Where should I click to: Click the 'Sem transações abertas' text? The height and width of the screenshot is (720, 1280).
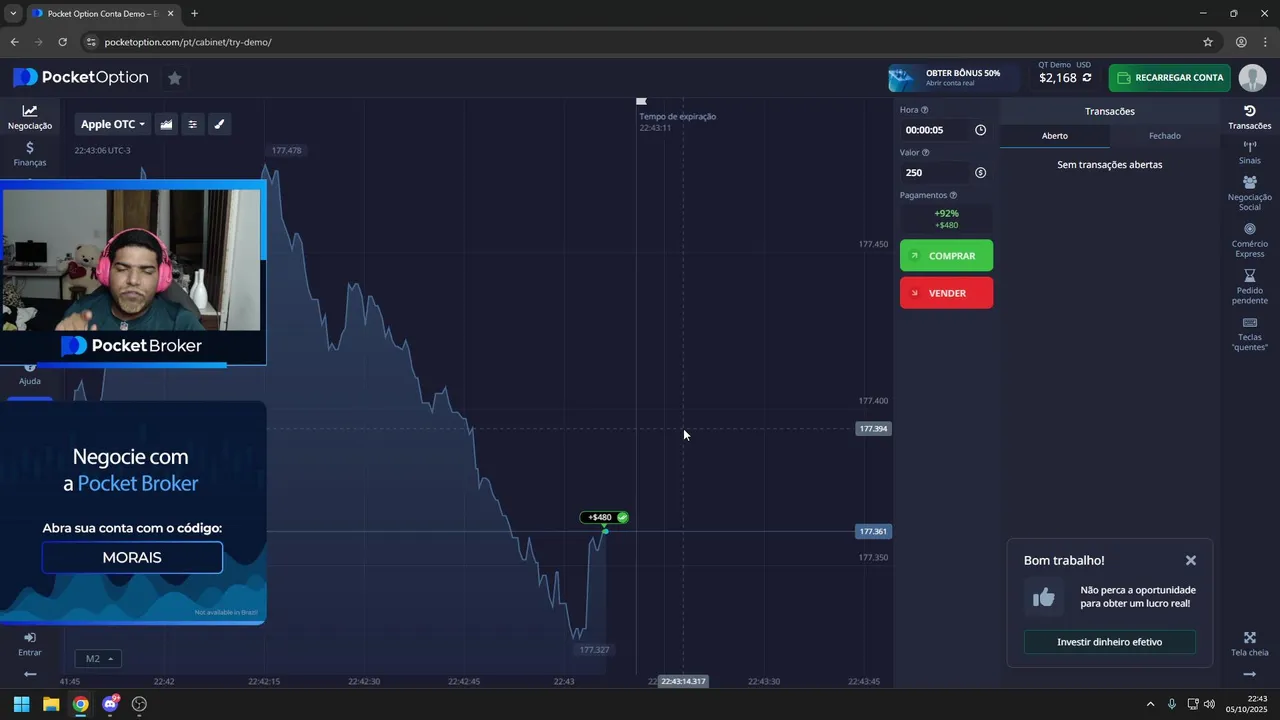1109,165
